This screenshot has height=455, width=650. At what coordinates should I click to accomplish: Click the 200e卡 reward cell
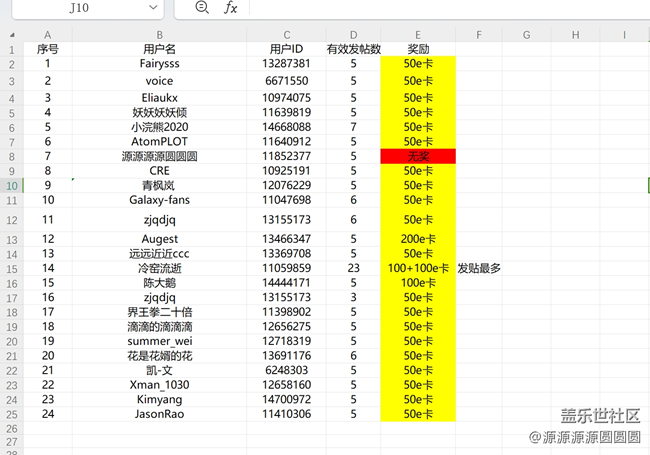[418, 239]
